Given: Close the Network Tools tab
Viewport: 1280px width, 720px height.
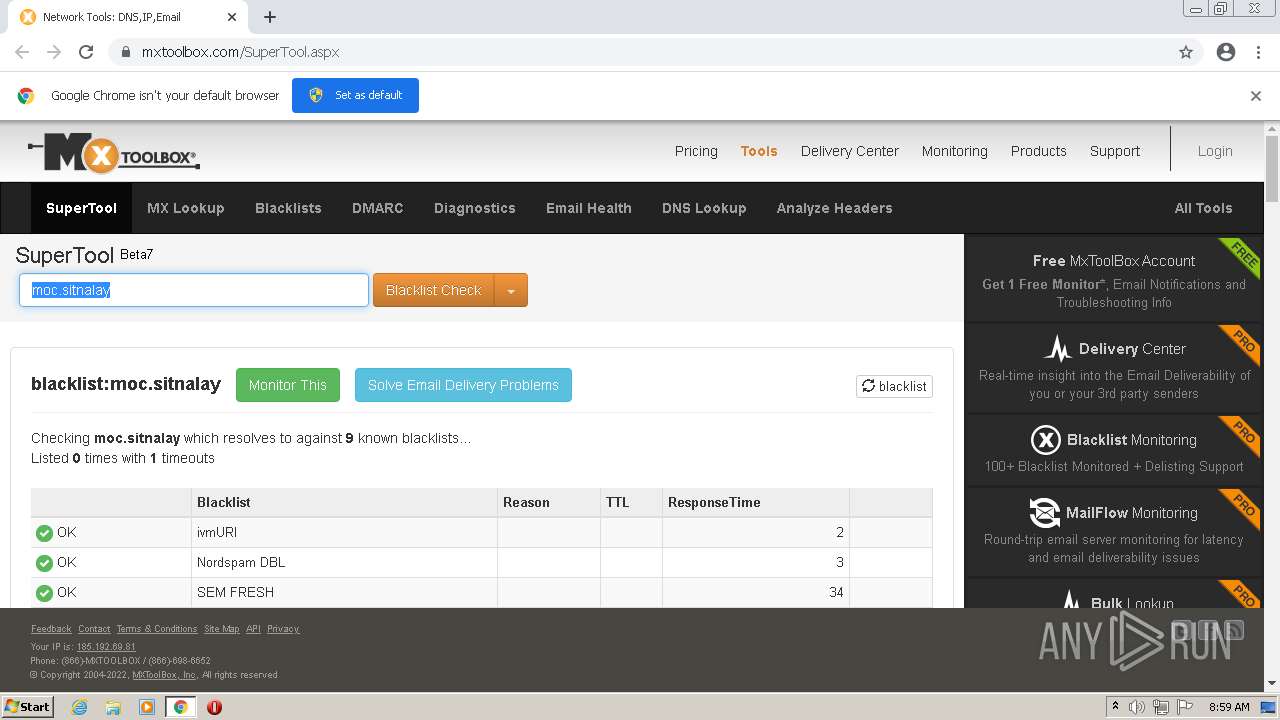Looking at the screenshot, I should point(232,17).
